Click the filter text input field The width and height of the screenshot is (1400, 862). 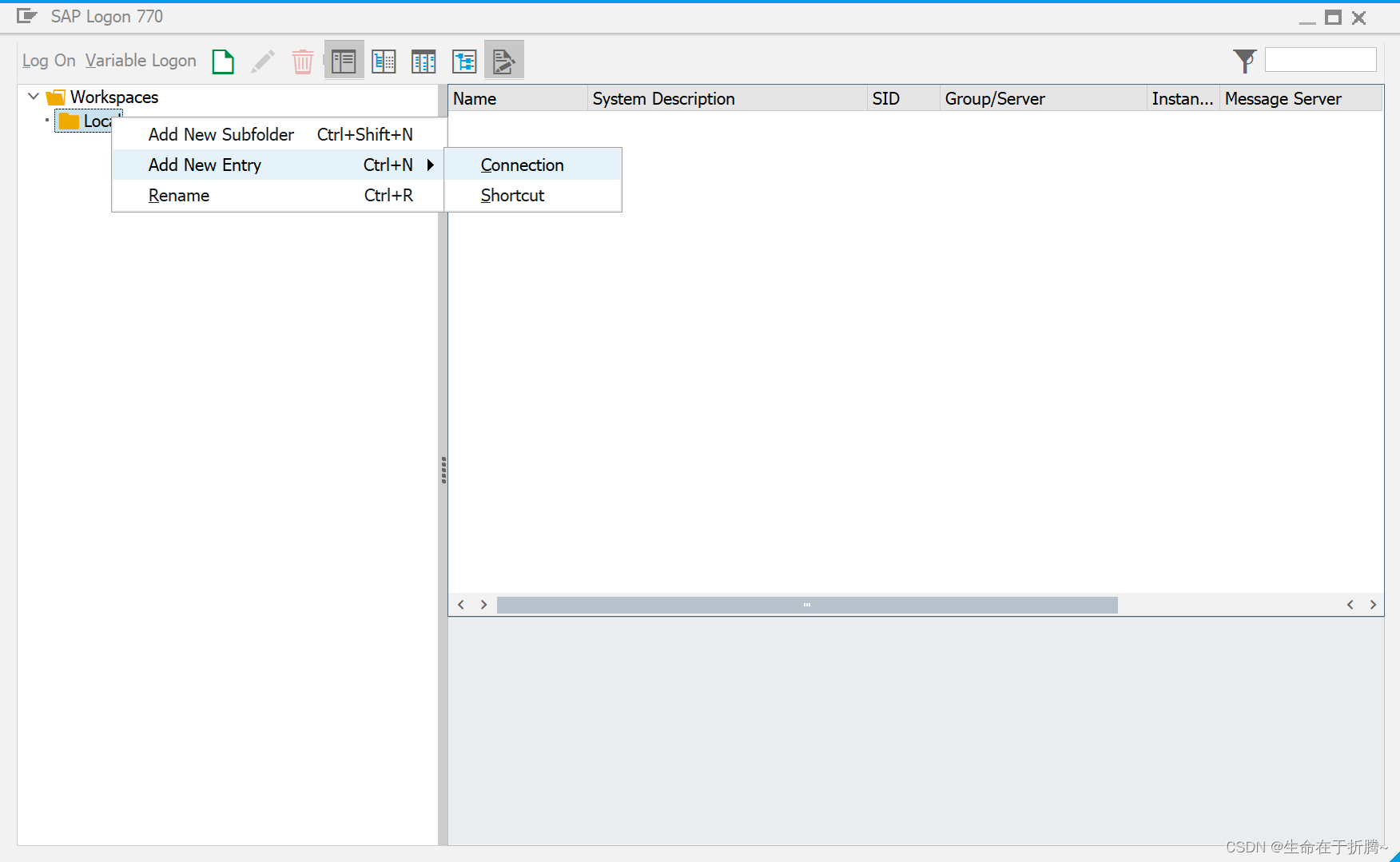(x=1320, y=60)
